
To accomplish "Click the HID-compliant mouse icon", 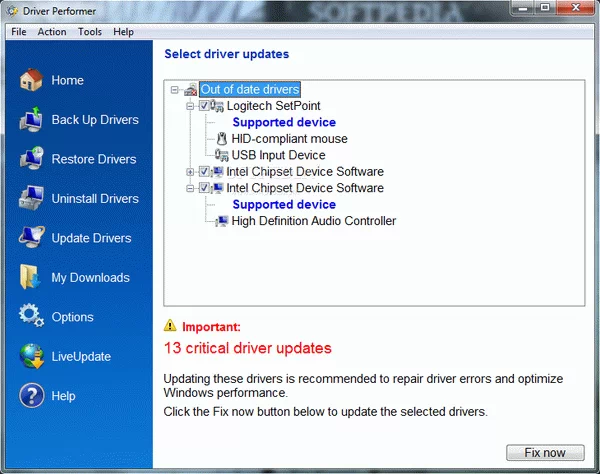I will 222,138.
